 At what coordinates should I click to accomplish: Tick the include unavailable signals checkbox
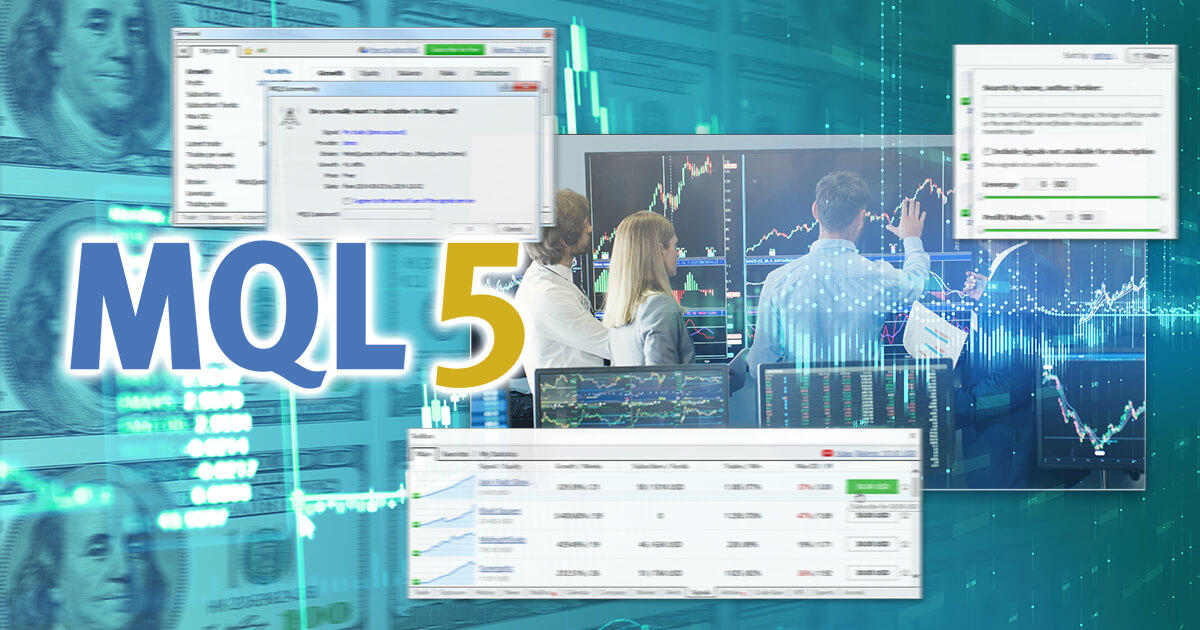[988, 151]
